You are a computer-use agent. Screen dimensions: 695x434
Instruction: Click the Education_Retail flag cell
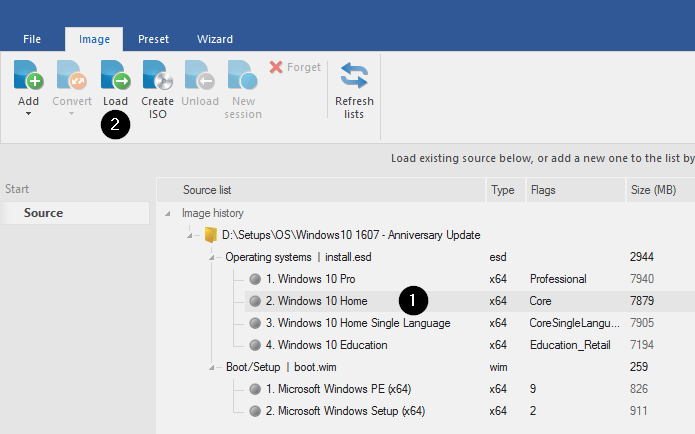click(570, 345)
